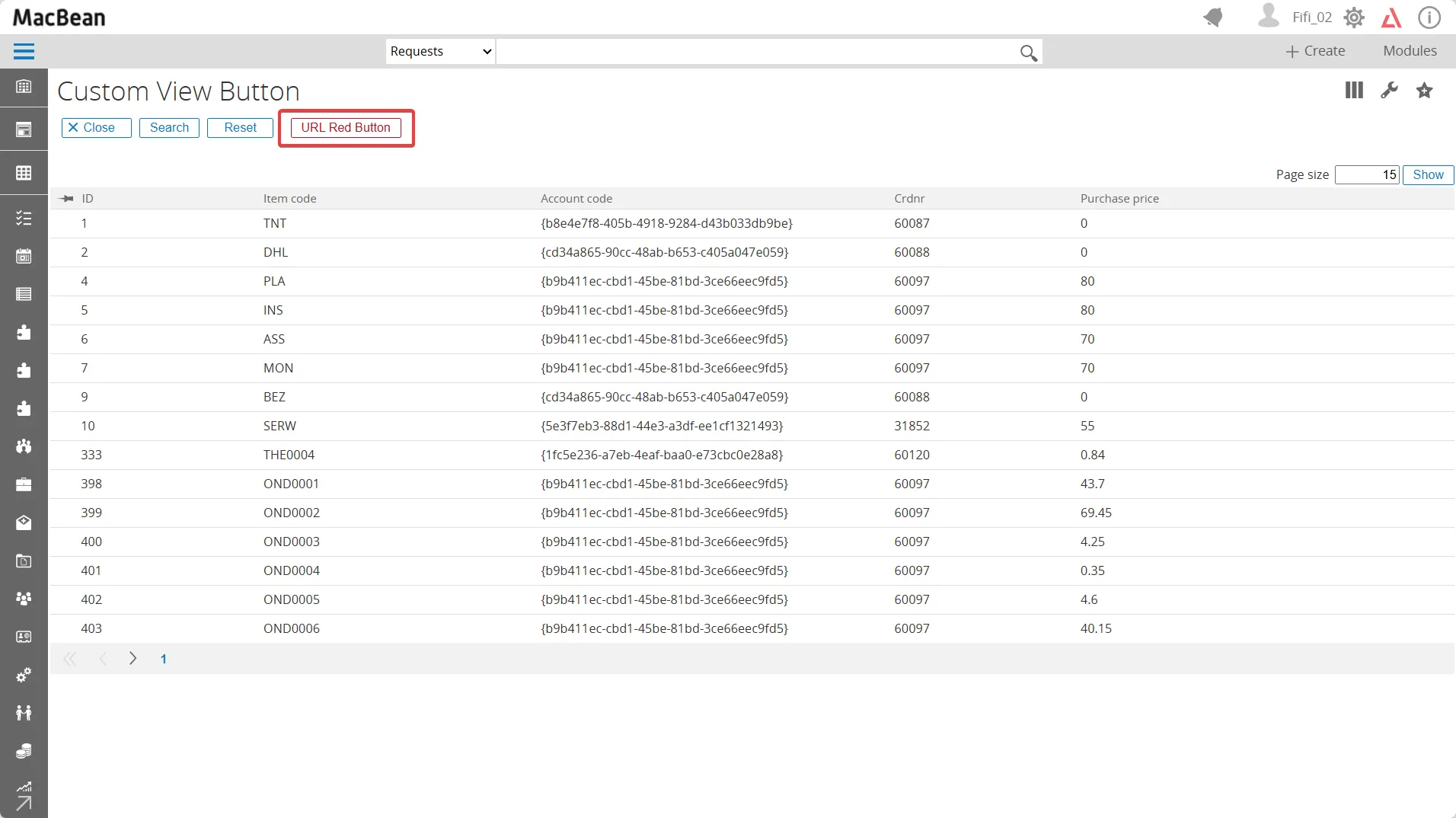Image resolution: width=1456 pixels, height=818 pixels.
Task: Click the Show page size button
Action: click(1428, 174)
